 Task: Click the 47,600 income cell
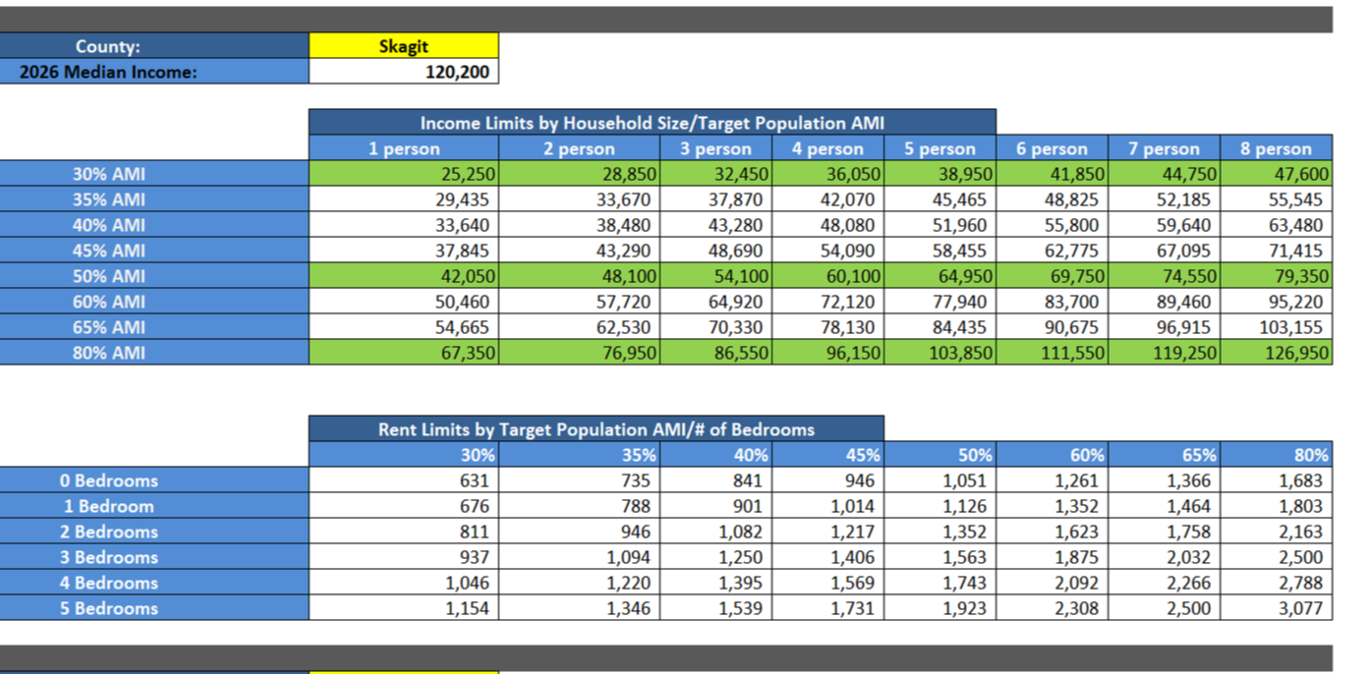(x=1276, y=174)
